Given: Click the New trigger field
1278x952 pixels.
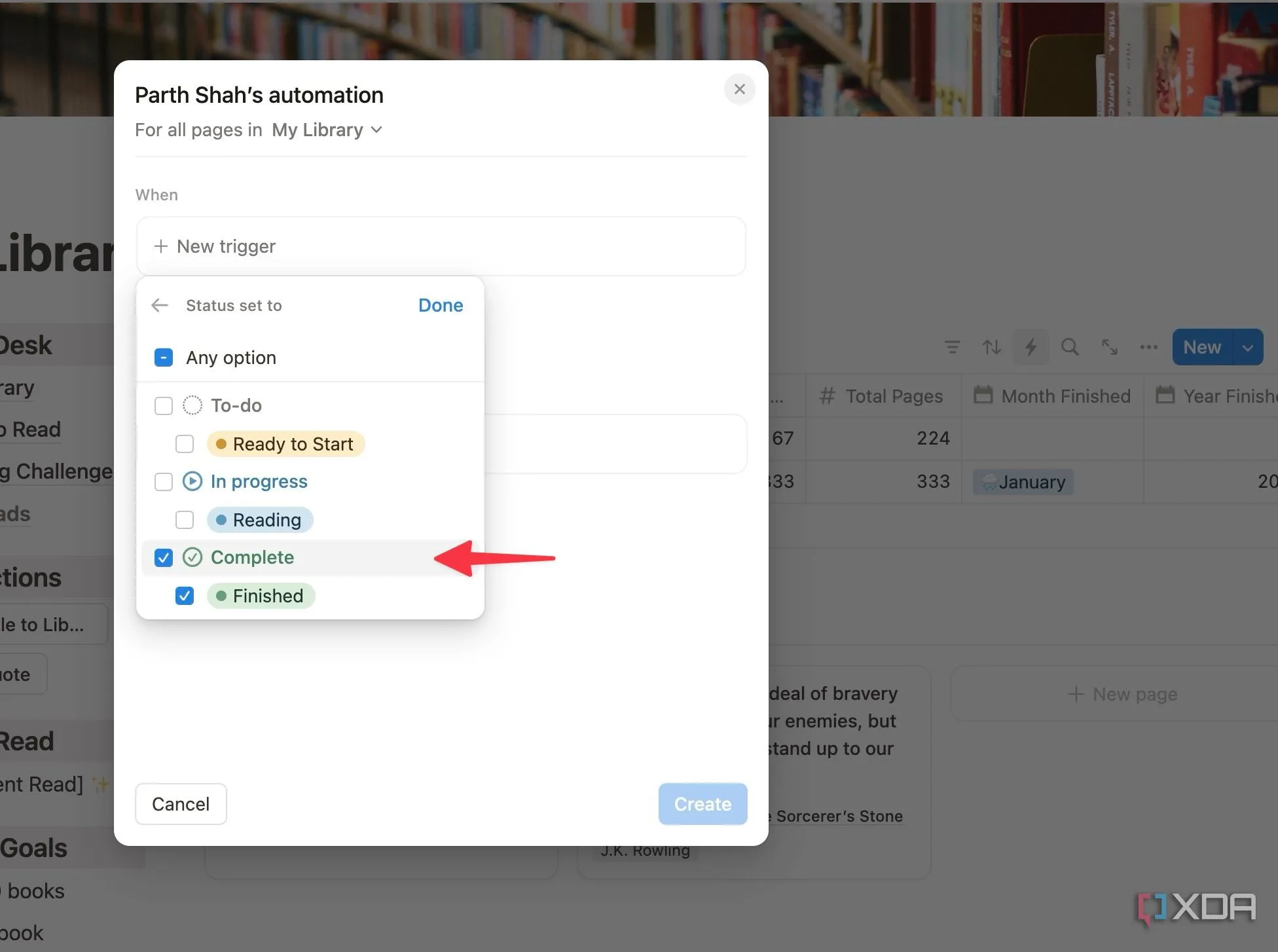Looking at the screenshot, I should 441,246.
